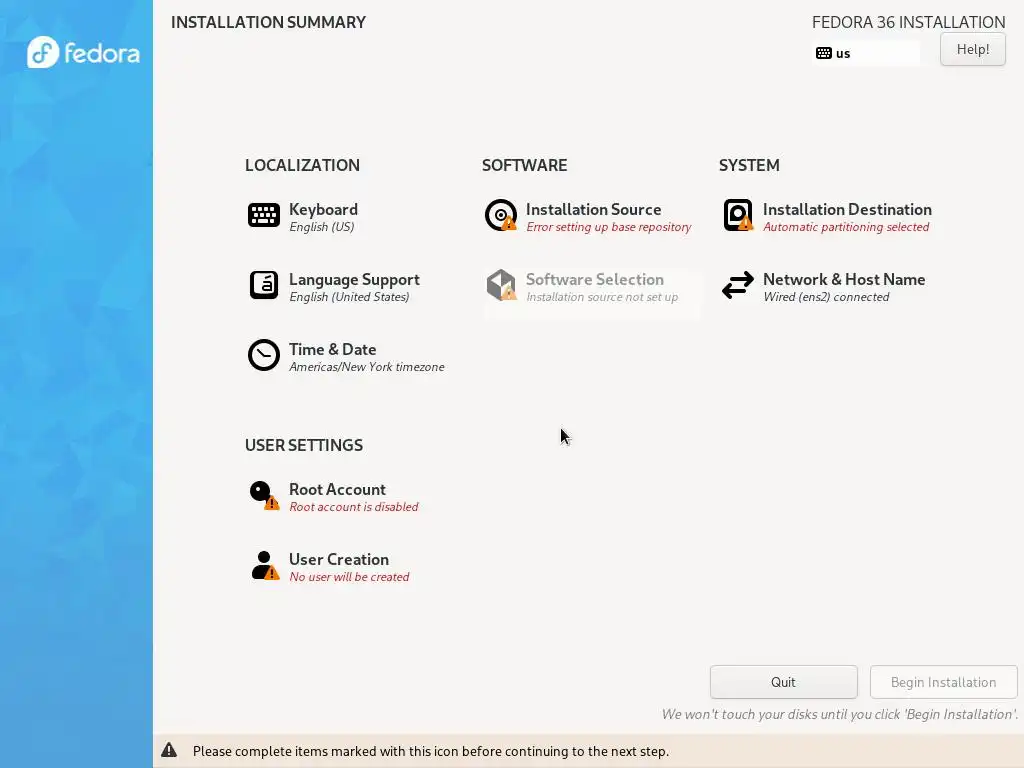Click the Quit button

click(x=783, y=682)
